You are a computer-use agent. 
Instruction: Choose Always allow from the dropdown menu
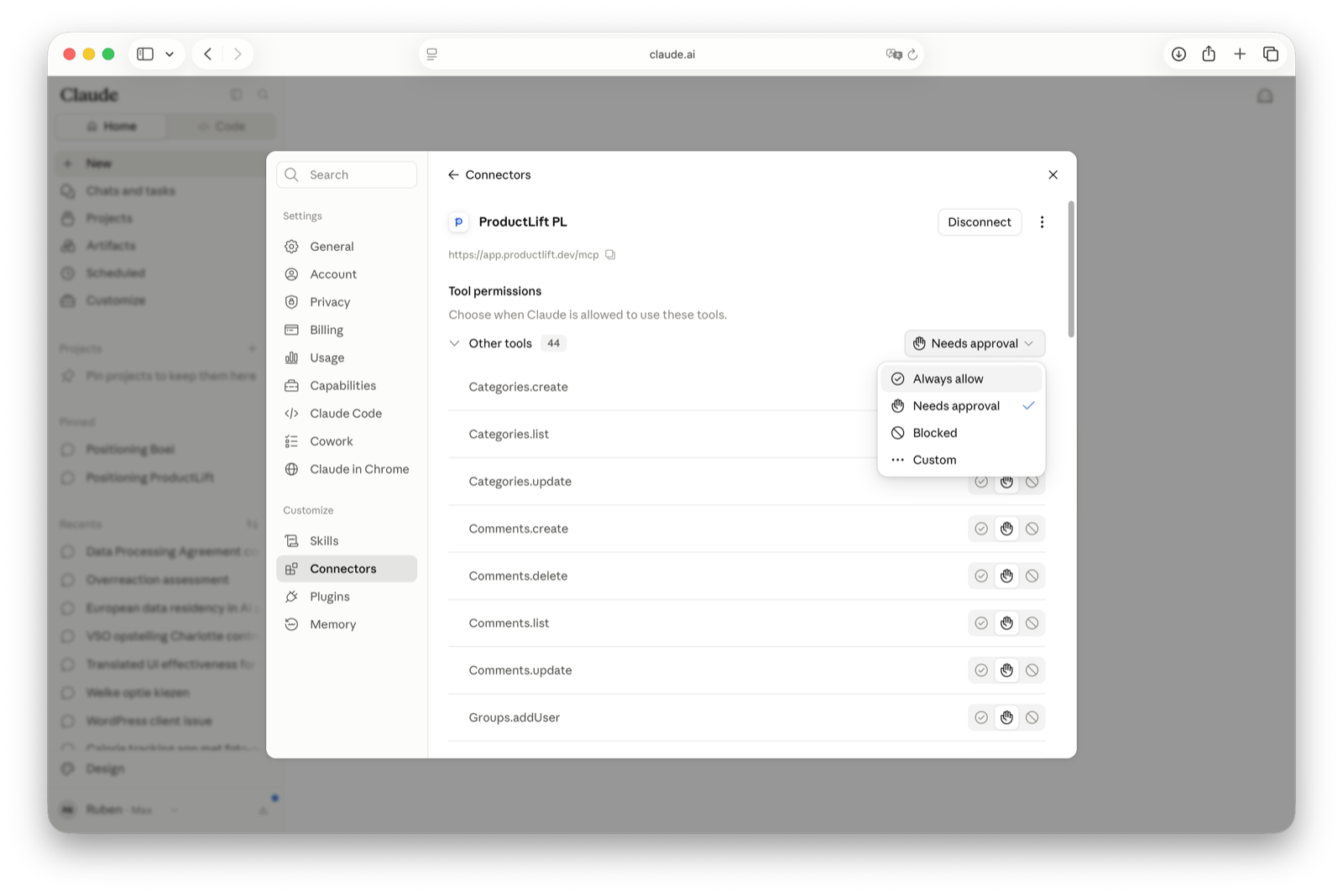[x=961, y=379]
